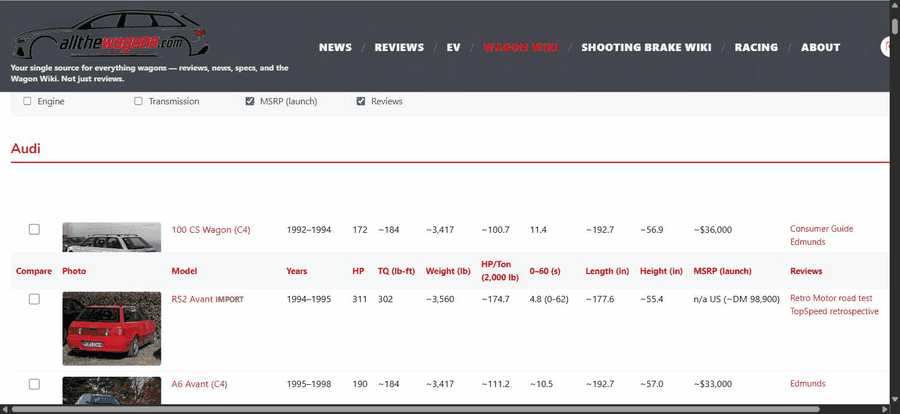
Task: Uncheck the Reviews column checkbox
Action: click(x=360, y=101)
